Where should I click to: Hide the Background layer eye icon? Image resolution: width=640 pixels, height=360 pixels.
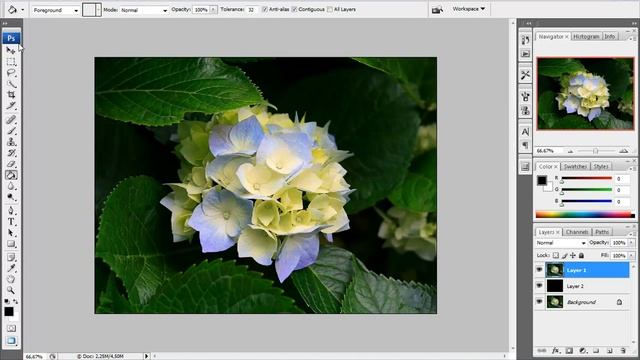(539, 302)
